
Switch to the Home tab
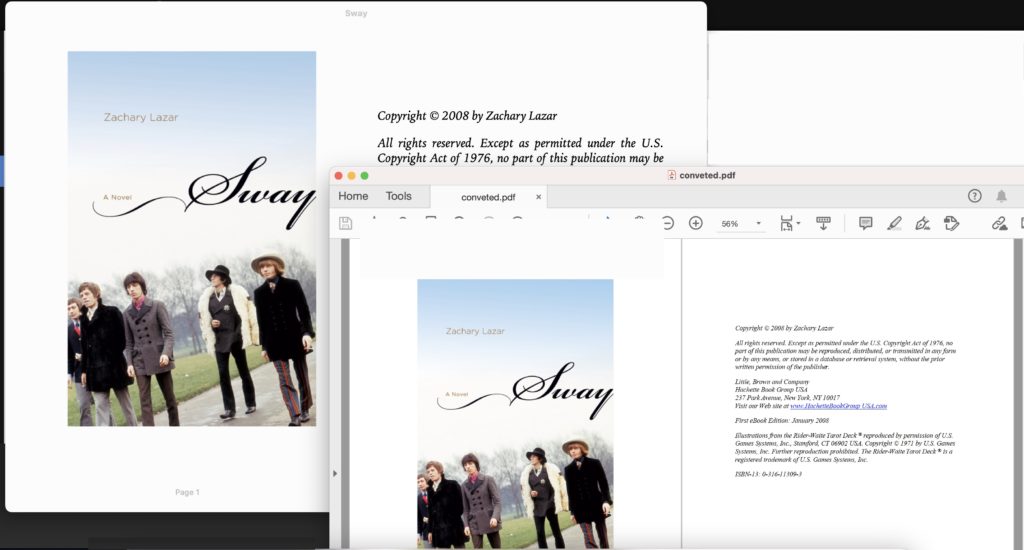click(353, 196)
